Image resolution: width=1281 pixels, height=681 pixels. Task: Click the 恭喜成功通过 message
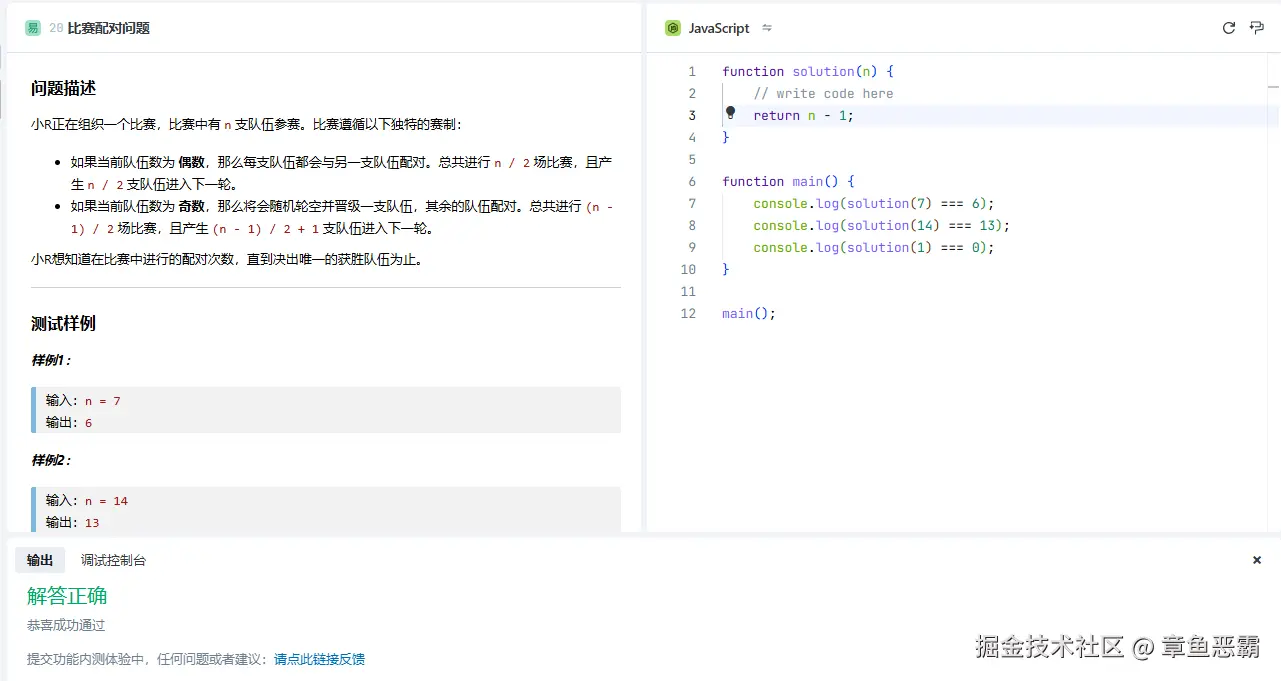(x=64, y=625)
